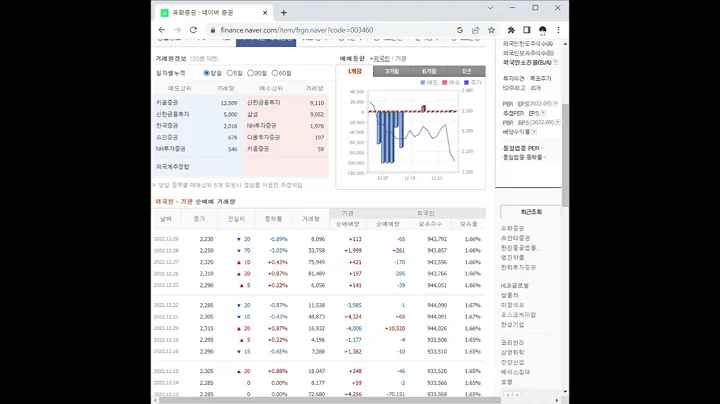720x404 pixels.
Task: Click the 33,758 volume on 2022.12.28
Action: pos(316,251)
